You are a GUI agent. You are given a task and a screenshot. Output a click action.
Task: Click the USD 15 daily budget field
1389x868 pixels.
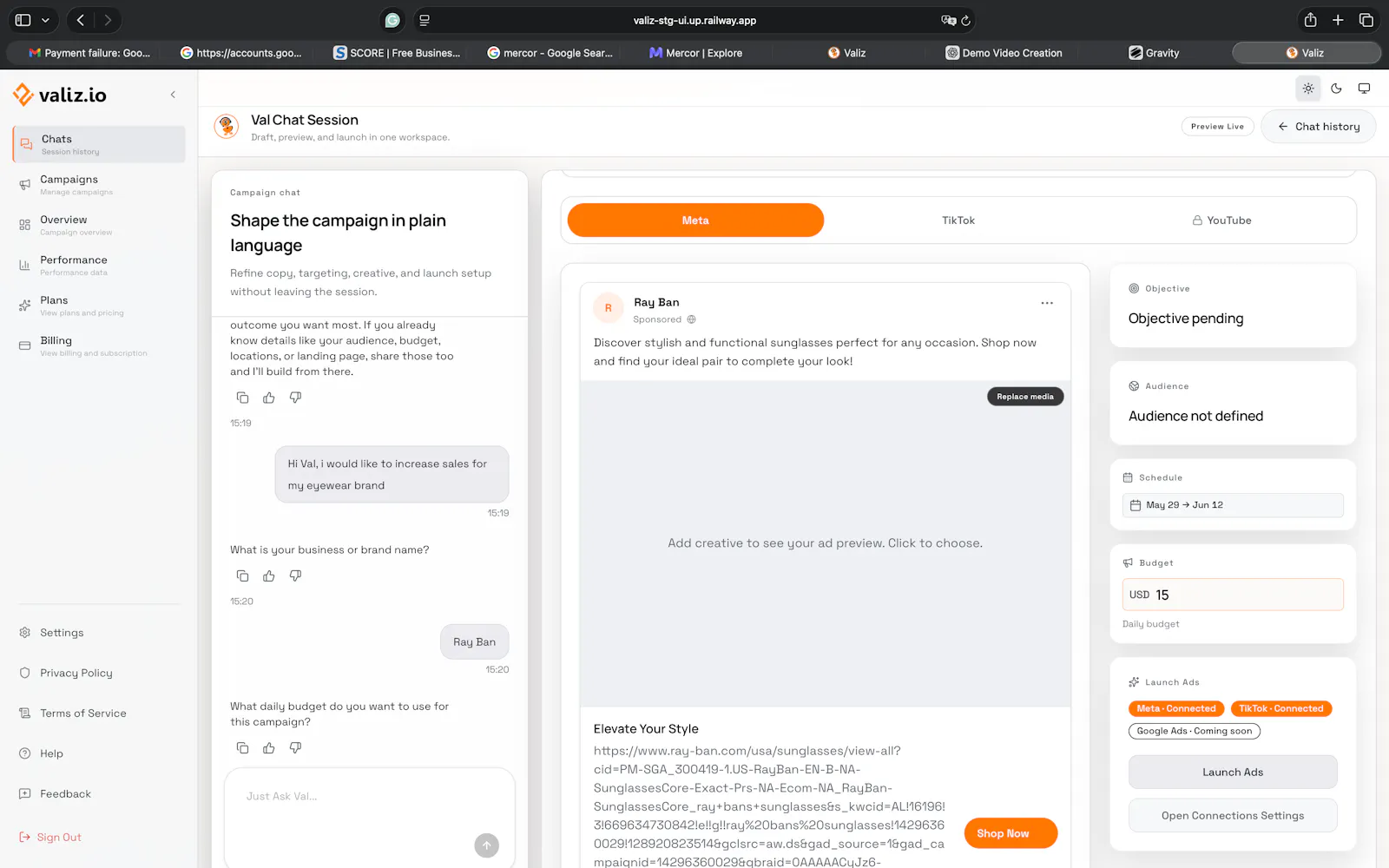(x=1233, y=595)
